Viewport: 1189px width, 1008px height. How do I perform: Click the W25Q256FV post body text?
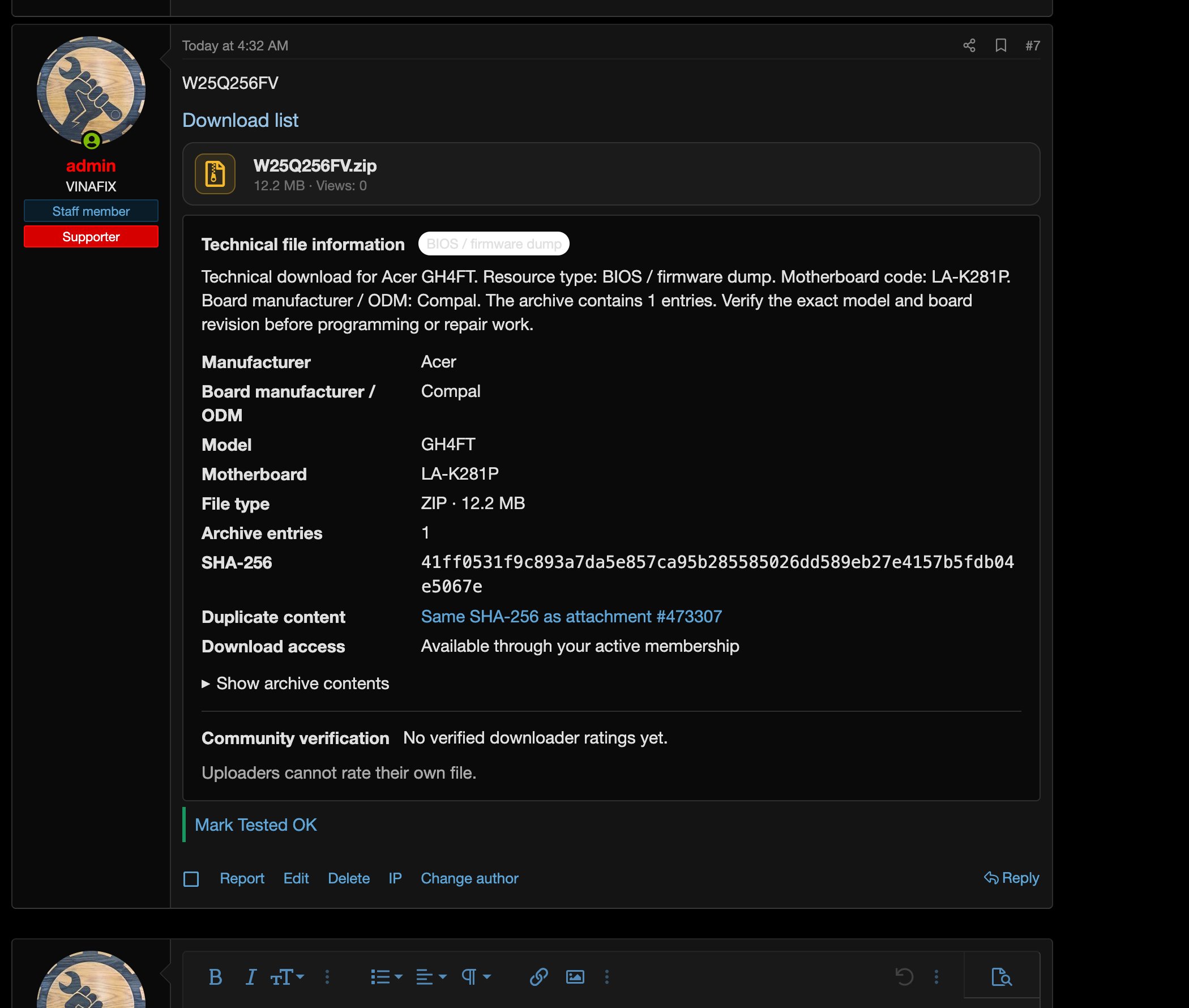[x=230, y=83]
